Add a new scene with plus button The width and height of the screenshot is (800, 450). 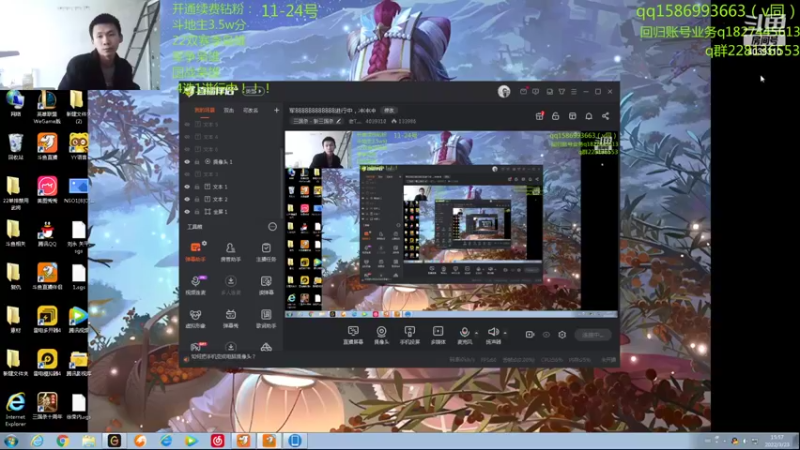click(276, 110)
